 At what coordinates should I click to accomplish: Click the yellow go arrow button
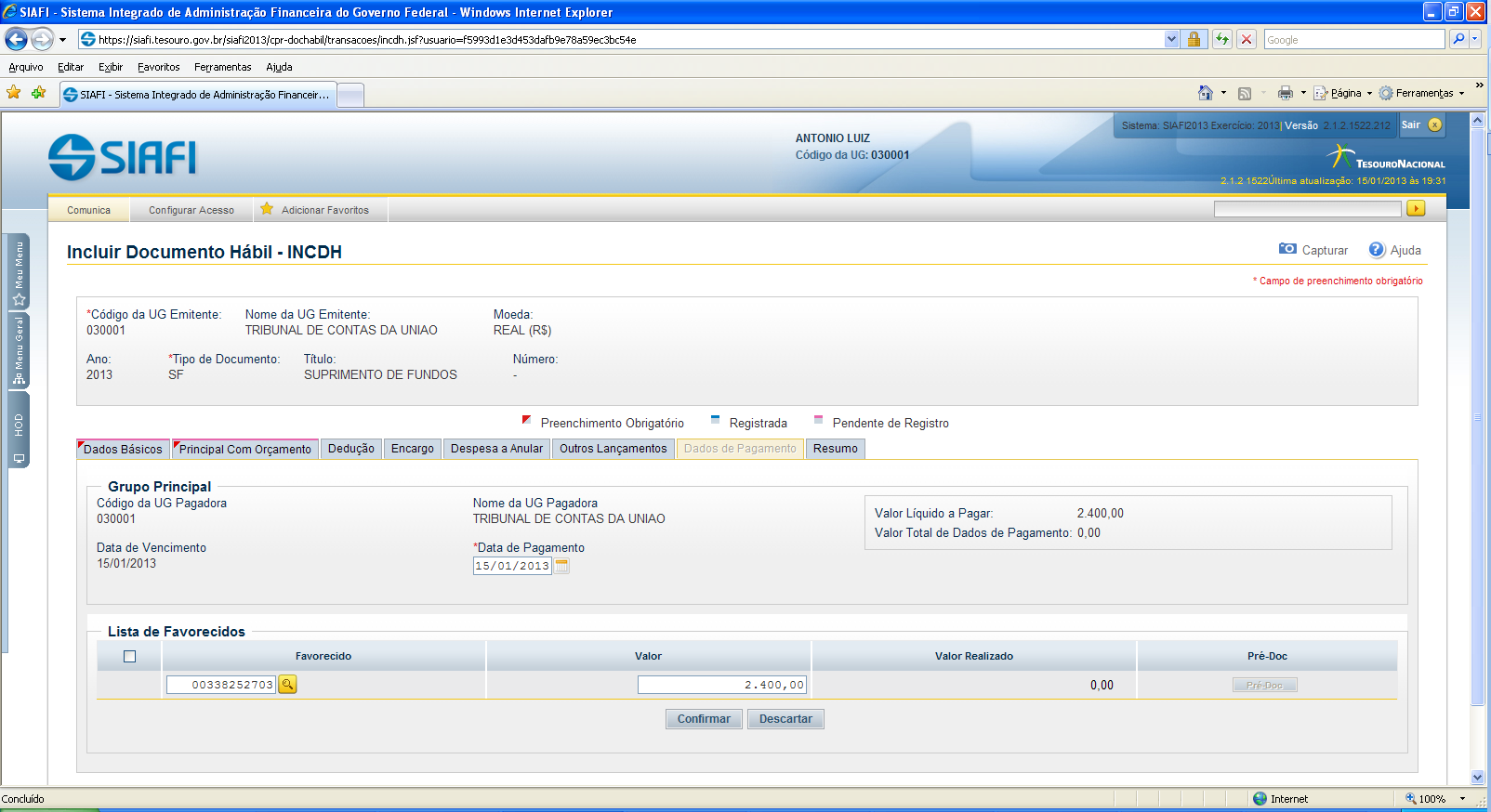[x=1416, y=208]
